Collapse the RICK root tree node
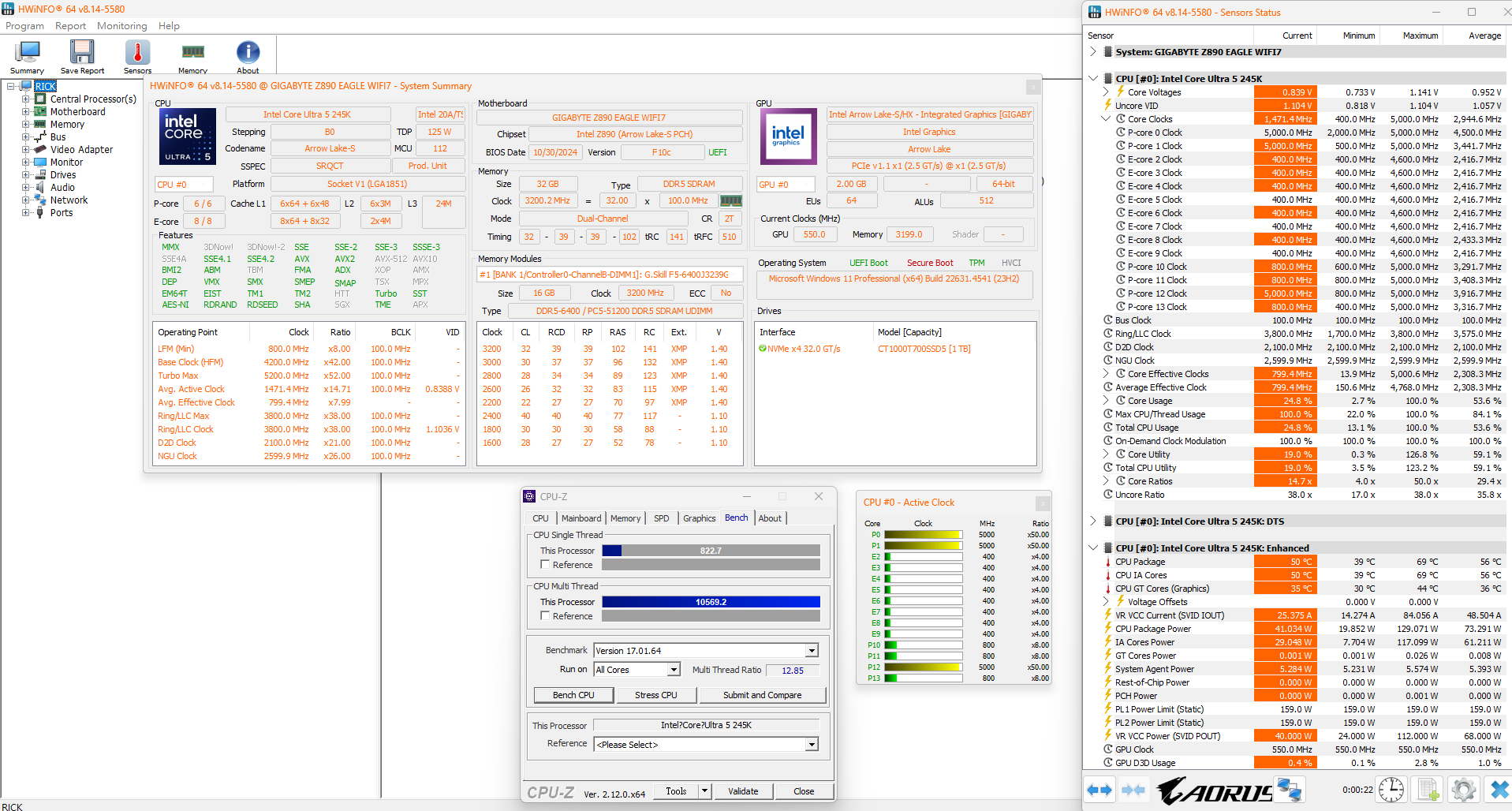 coord(11,87)
